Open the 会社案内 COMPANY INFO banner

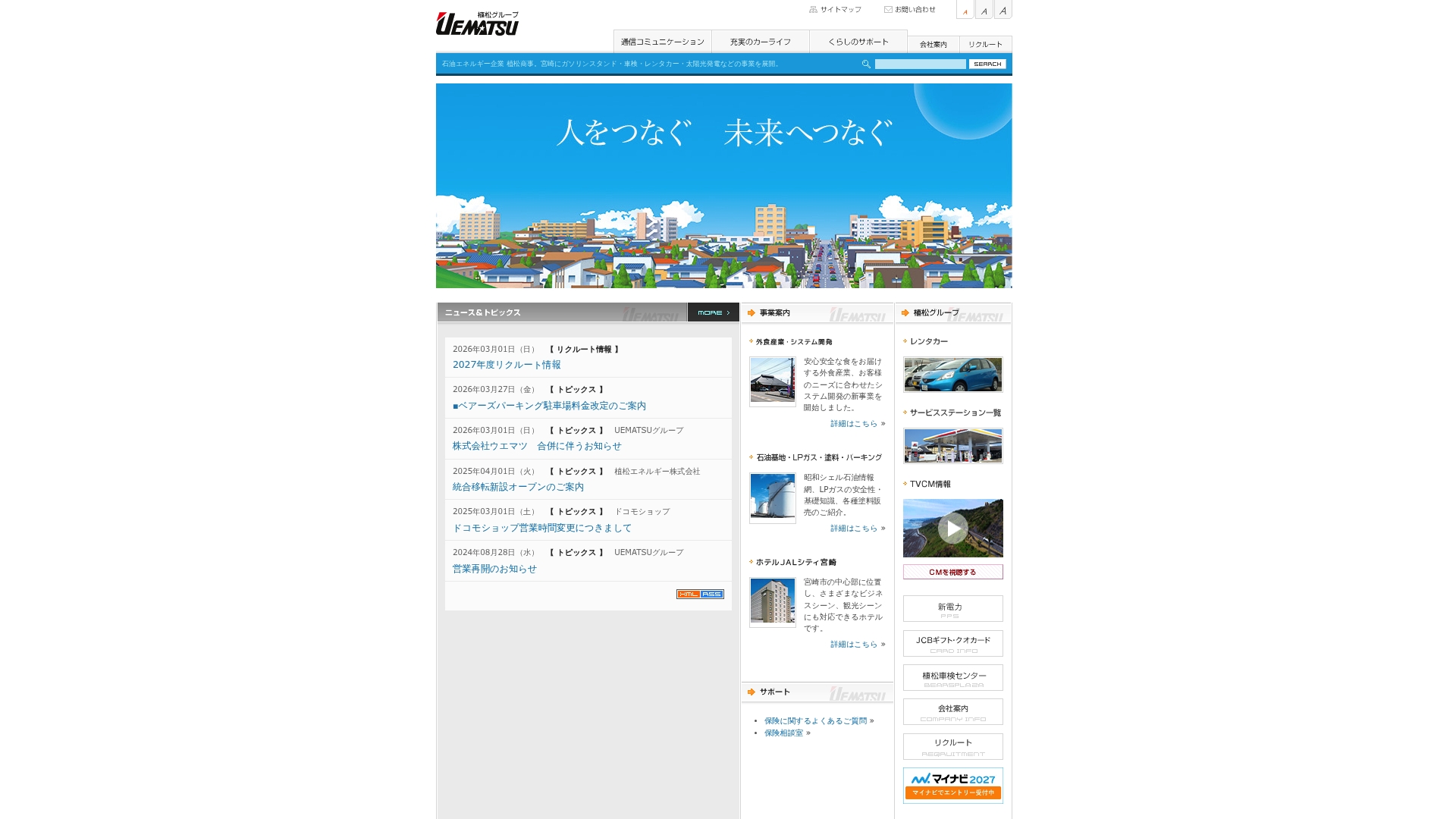[x=953, y=712]
